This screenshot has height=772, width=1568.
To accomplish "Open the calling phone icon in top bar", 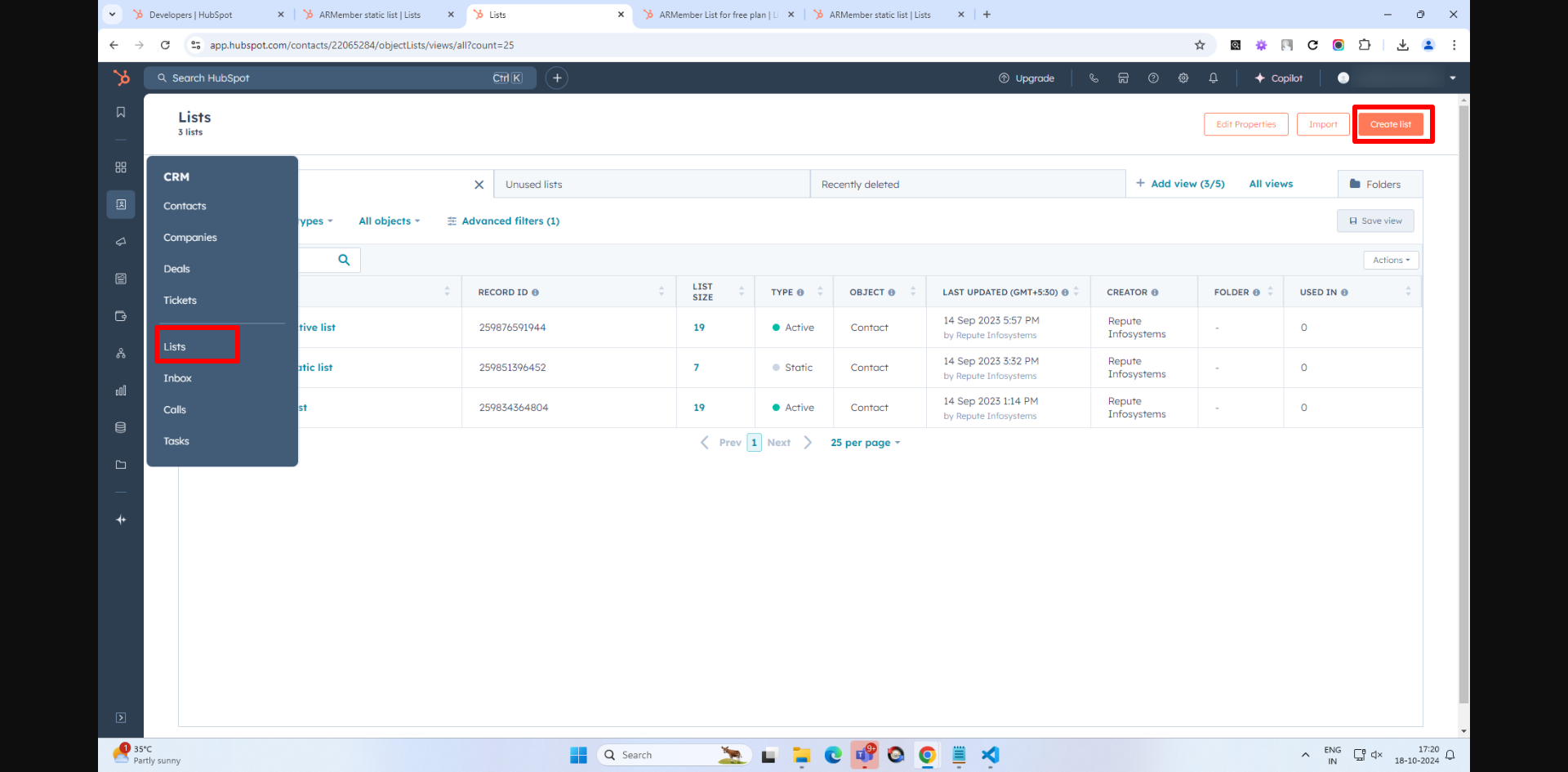I will (1094, 78).
